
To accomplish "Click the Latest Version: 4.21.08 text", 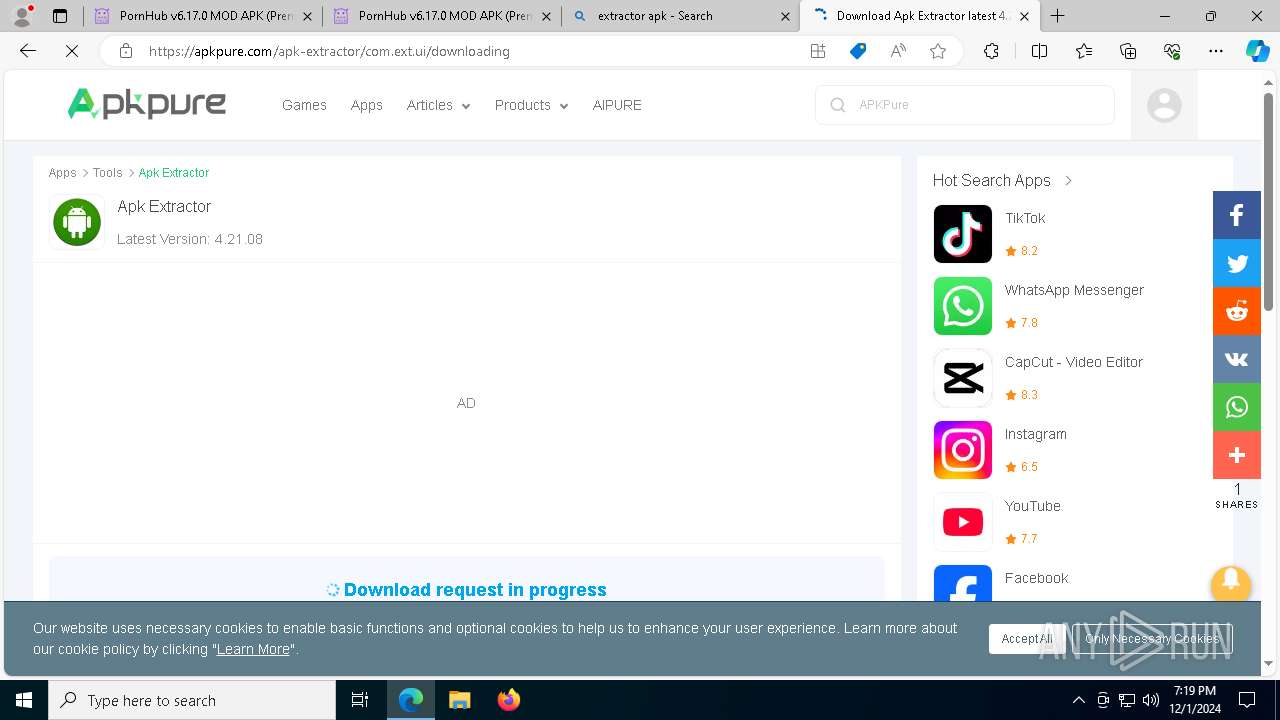I will tap(190, 239).
